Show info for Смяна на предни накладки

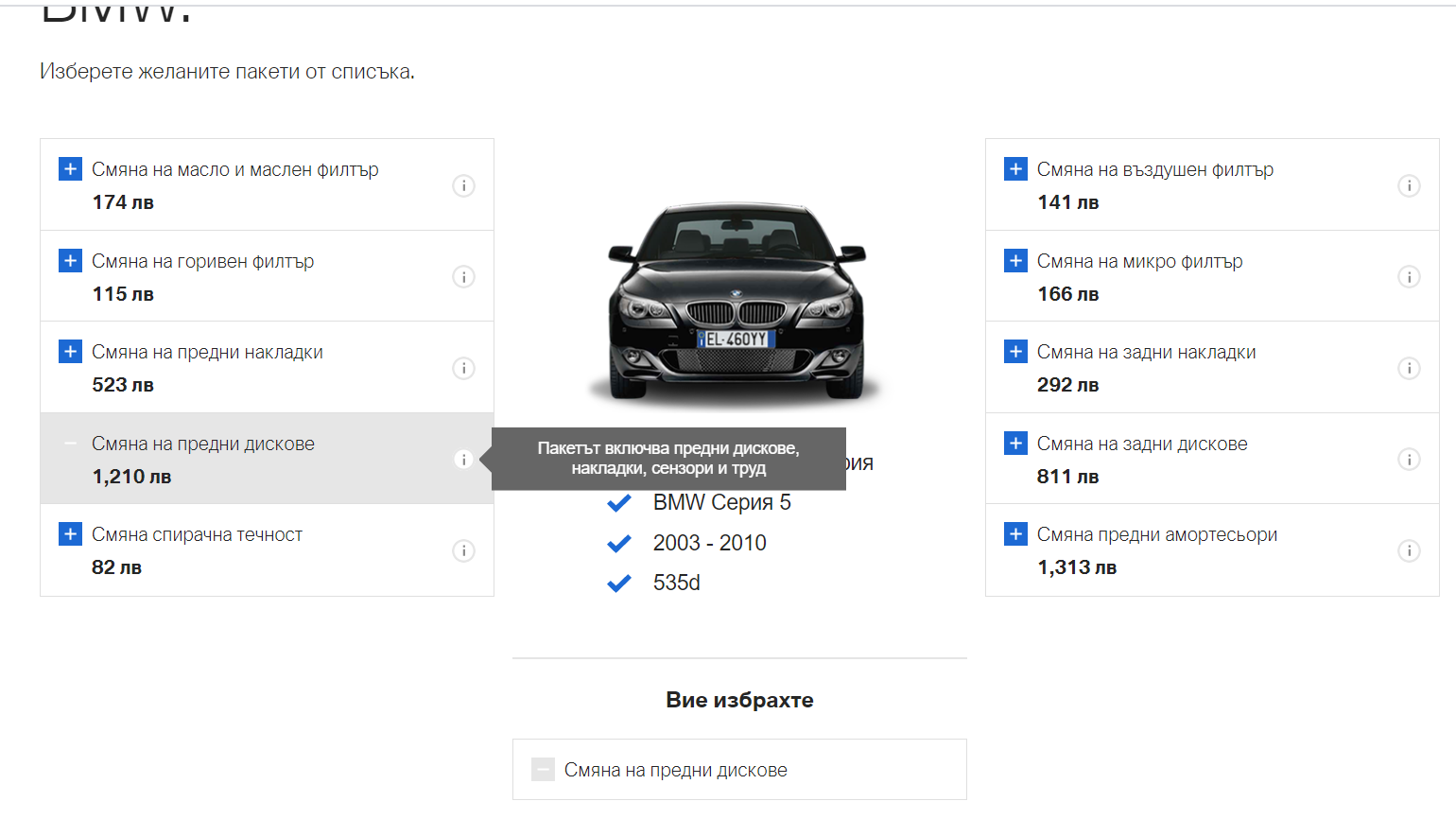[x=463, y=368]
